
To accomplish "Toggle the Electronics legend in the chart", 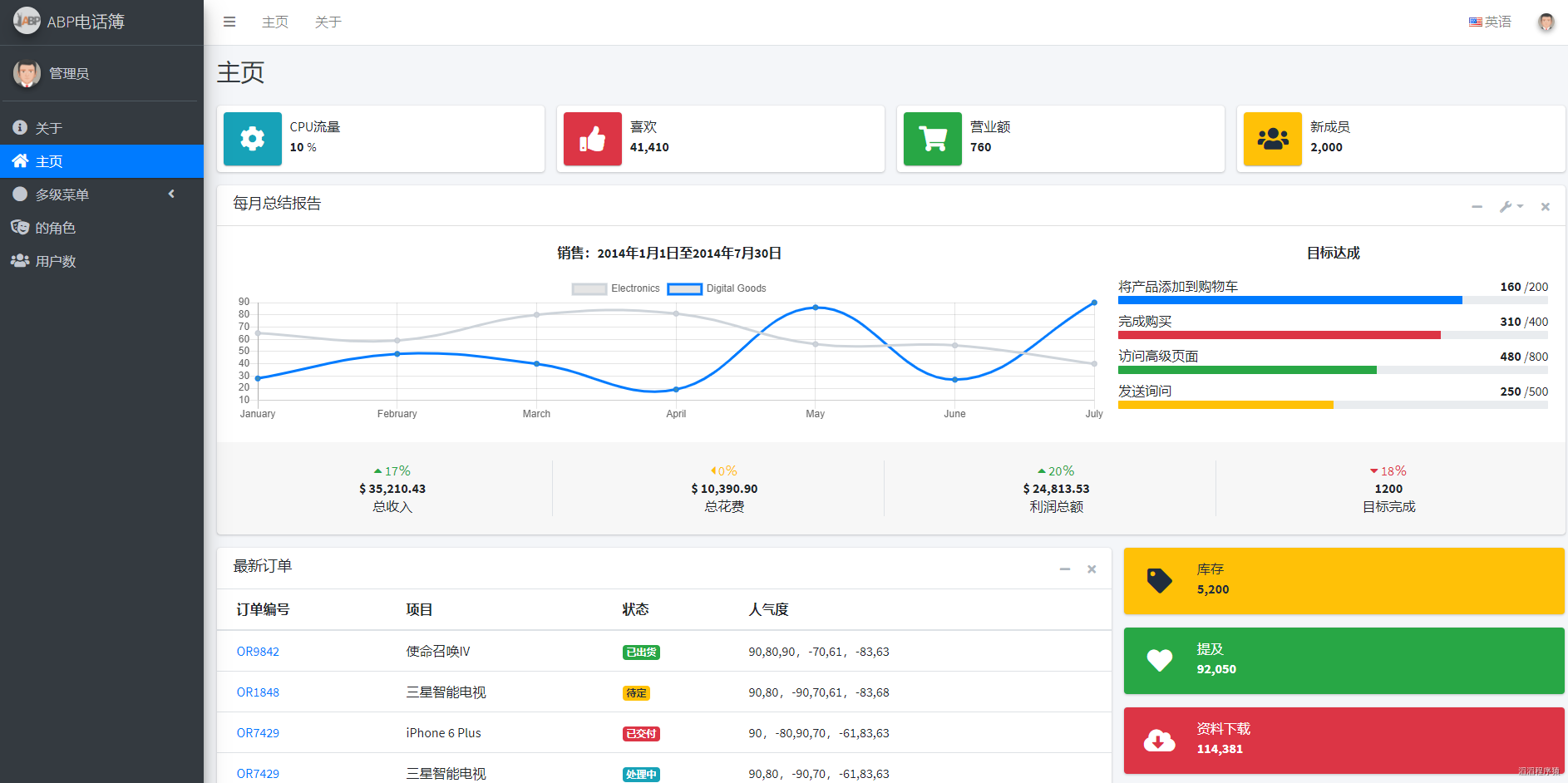I will tap(616, 288).
